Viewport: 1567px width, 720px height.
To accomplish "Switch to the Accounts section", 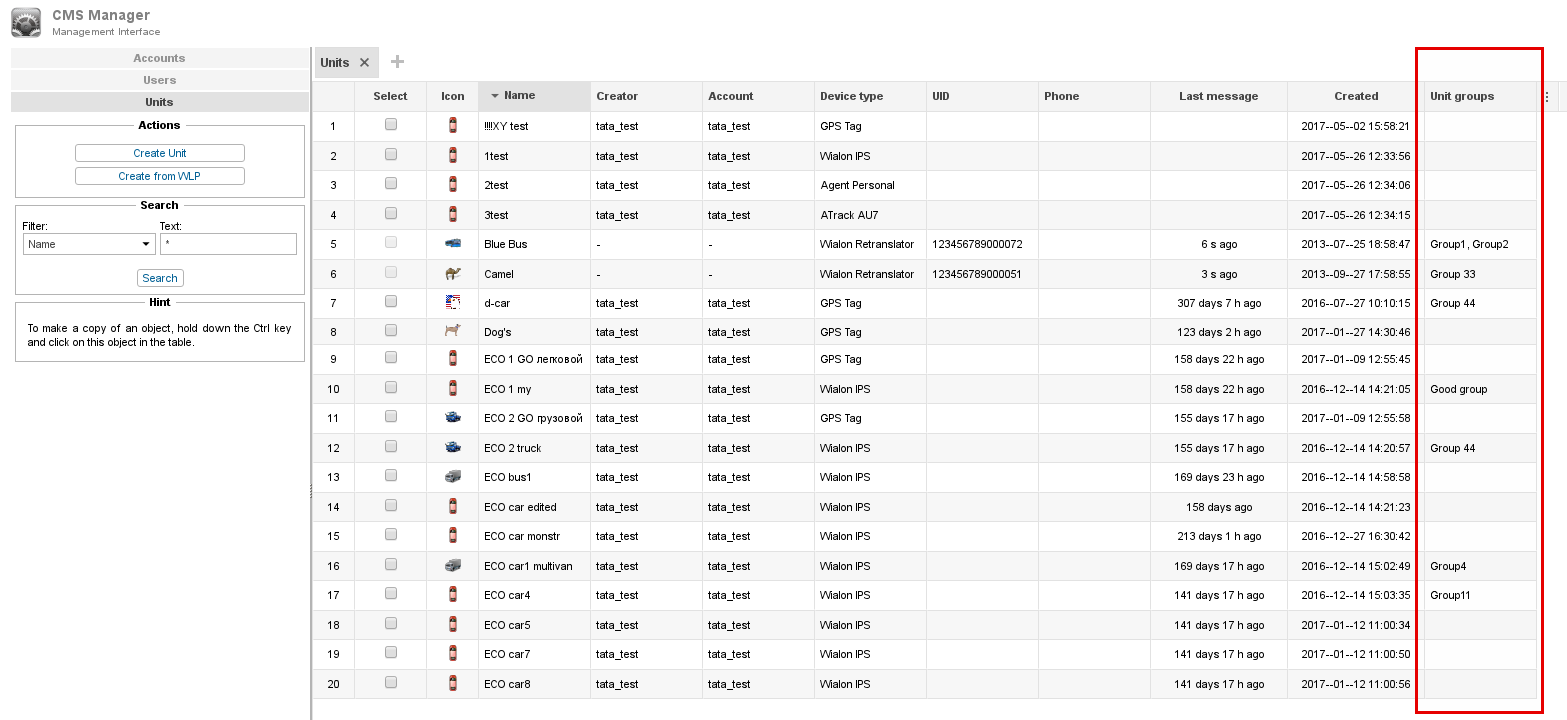I will [159, 58].
